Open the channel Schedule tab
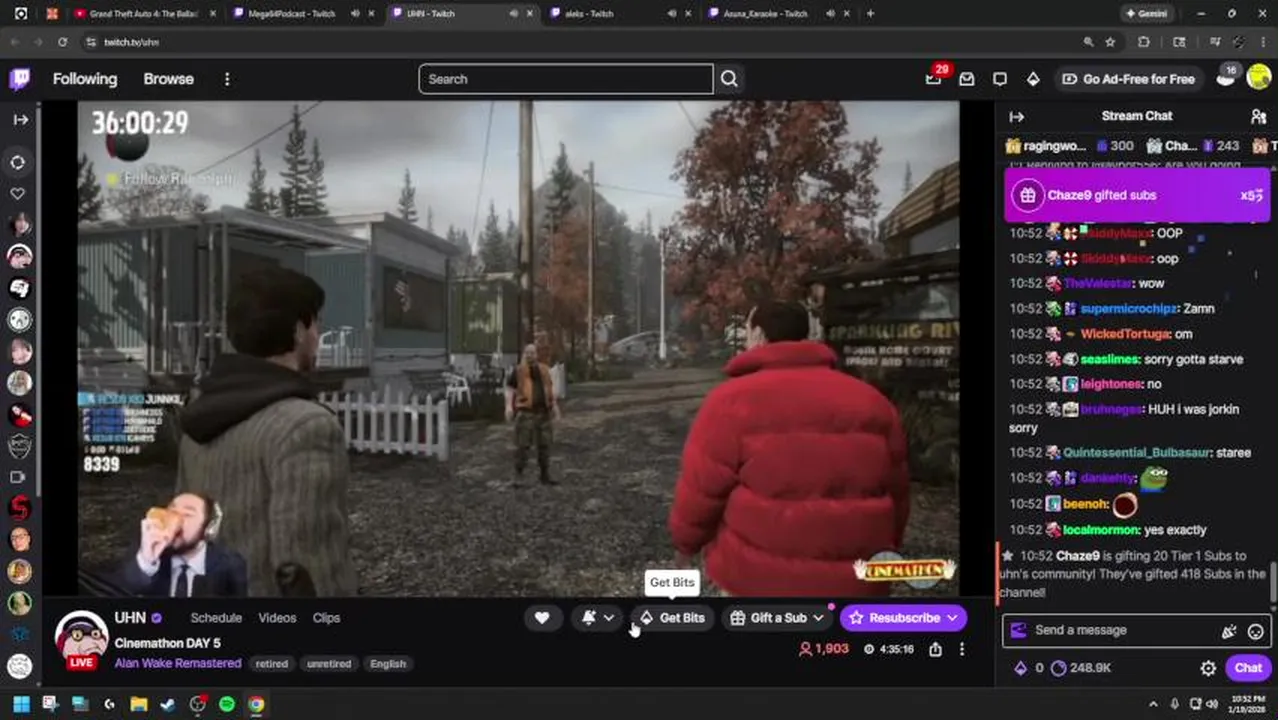 coord(216,618)
